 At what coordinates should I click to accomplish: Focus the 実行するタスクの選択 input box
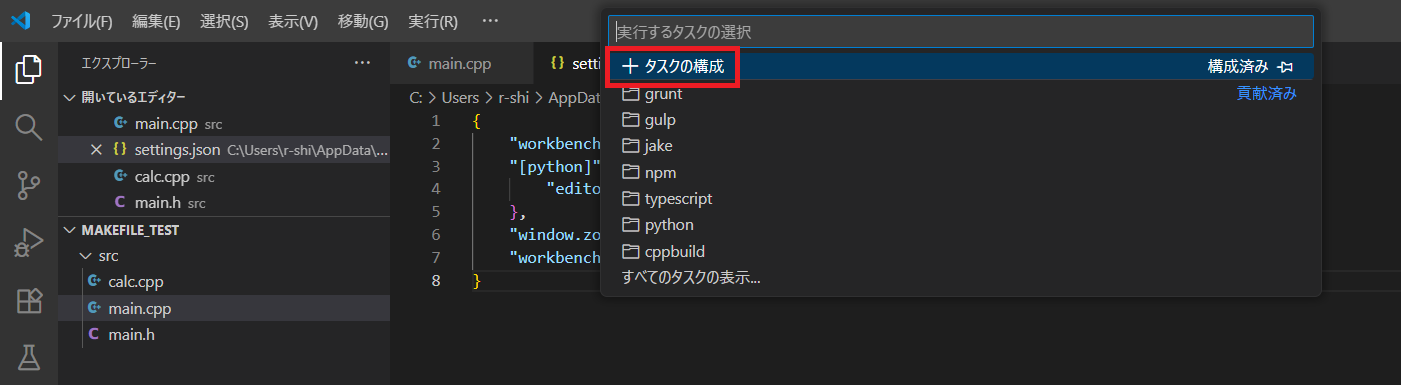(960, 32)
